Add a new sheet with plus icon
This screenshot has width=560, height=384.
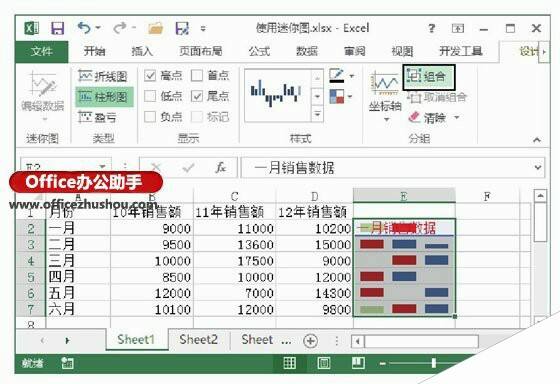[x=310, y=340]
